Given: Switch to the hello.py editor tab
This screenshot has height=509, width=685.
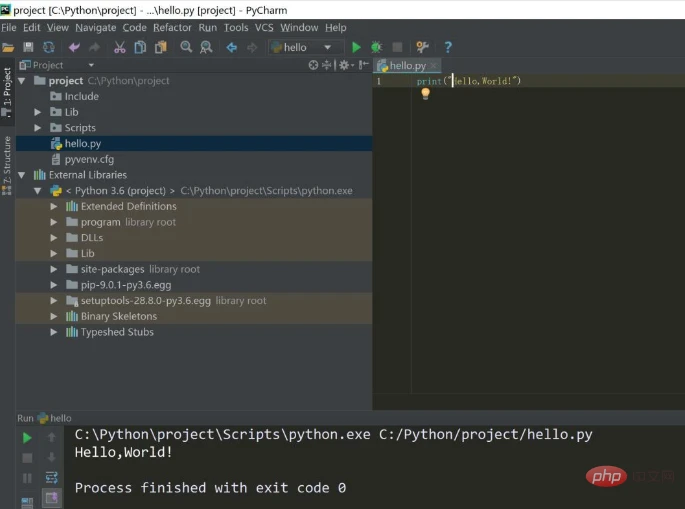Looking at the screenshot, I should [408, 66].
